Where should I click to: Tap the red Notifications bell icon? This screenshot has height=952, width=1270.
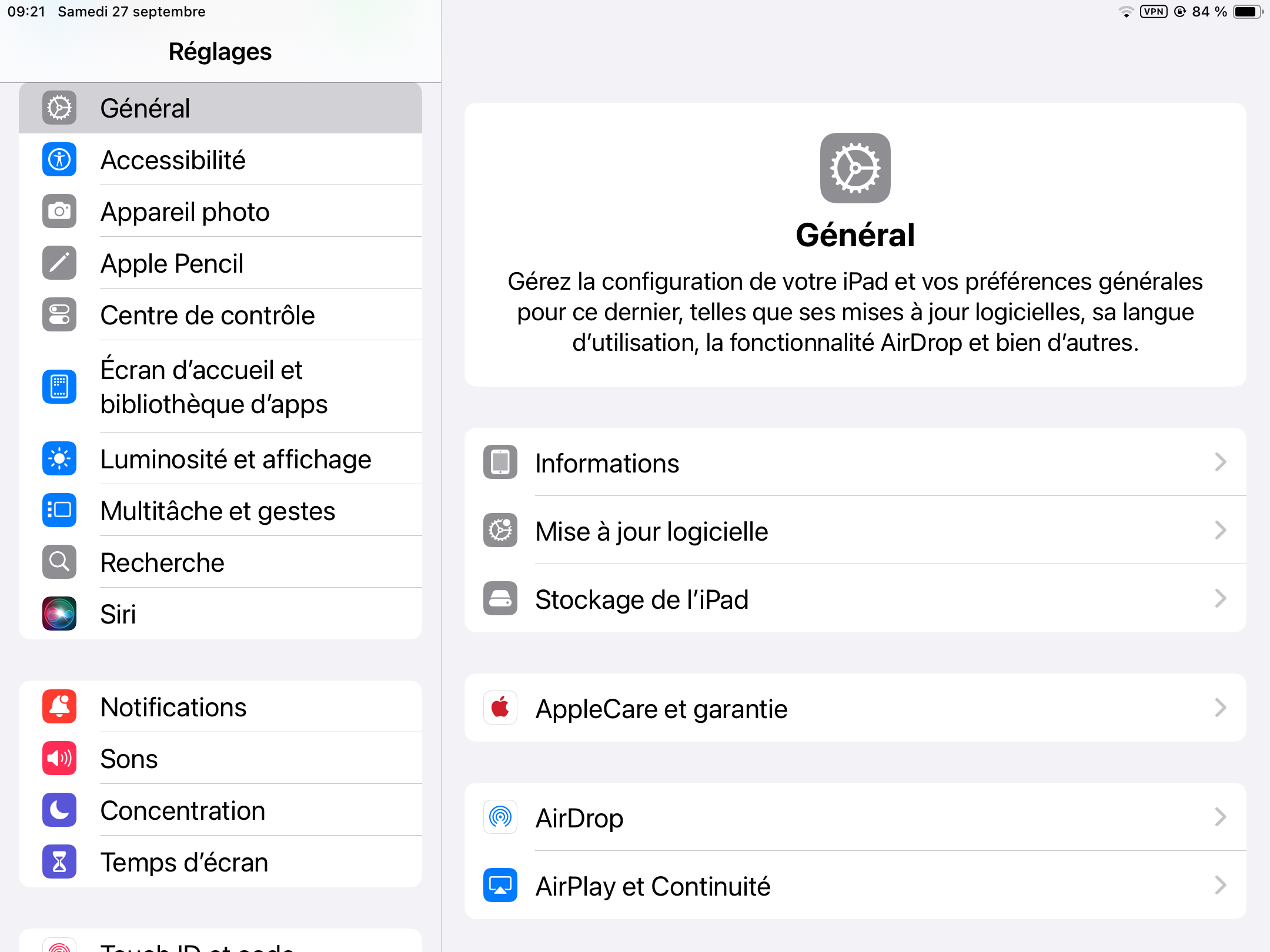59,706
